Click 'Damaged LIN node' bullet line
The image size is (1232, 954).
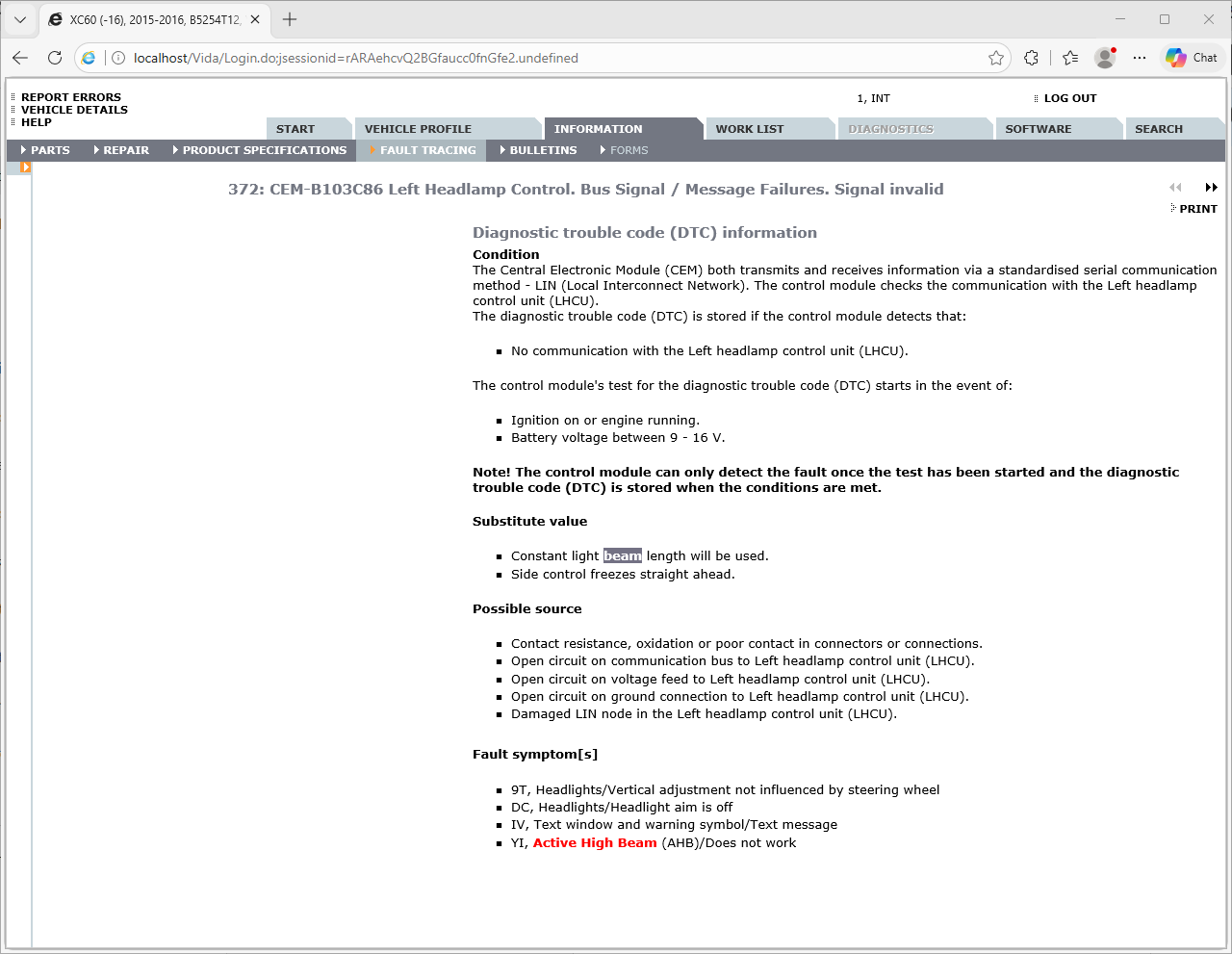(704, 714)
